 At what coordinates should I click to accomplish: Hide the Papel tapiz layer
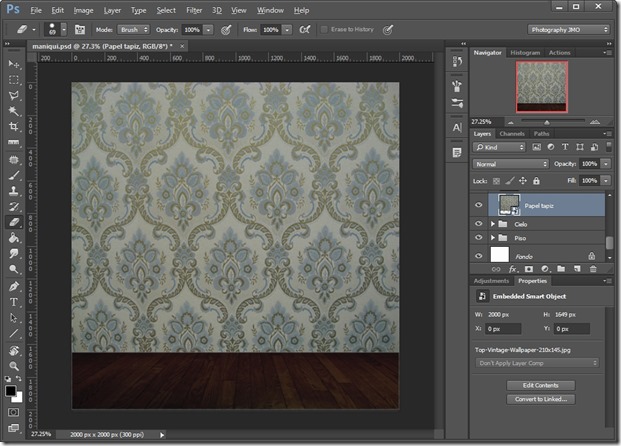pyautogui.click(x=478, y=205)
